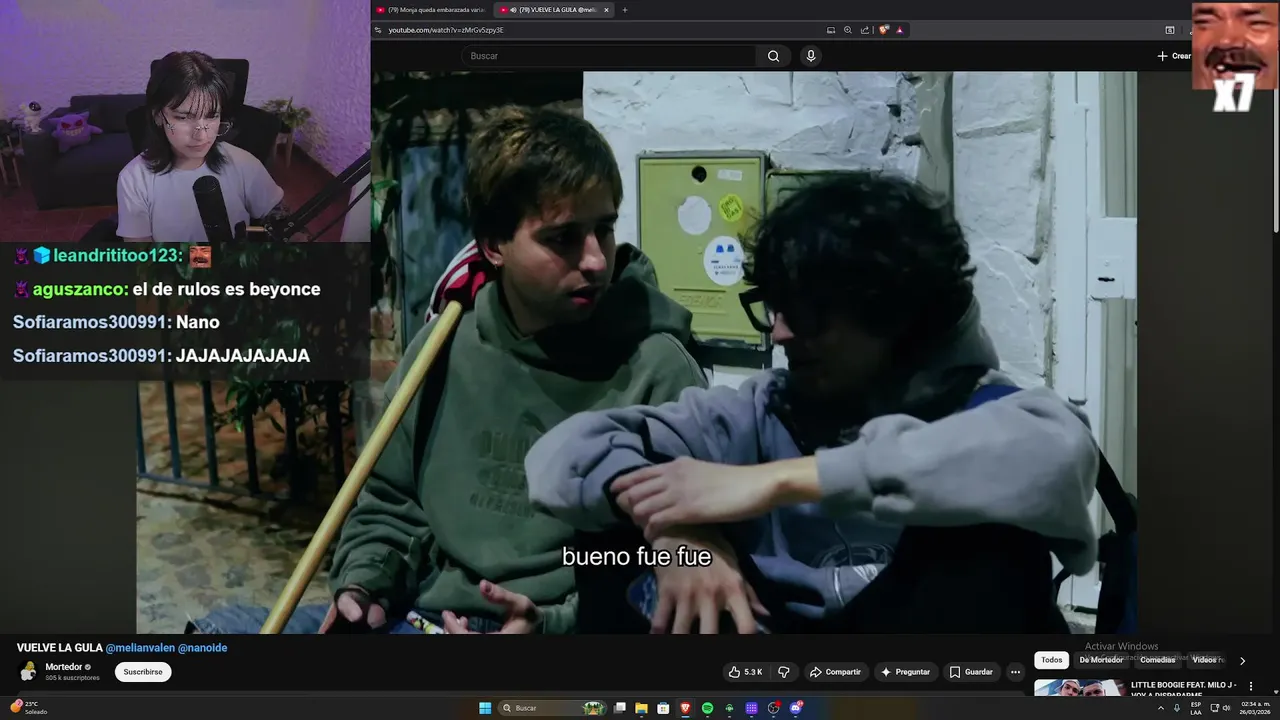Click the Sofiaramos300991 "Nano" chat message
Screen dimensions: 1280x720
pos(116,322)
